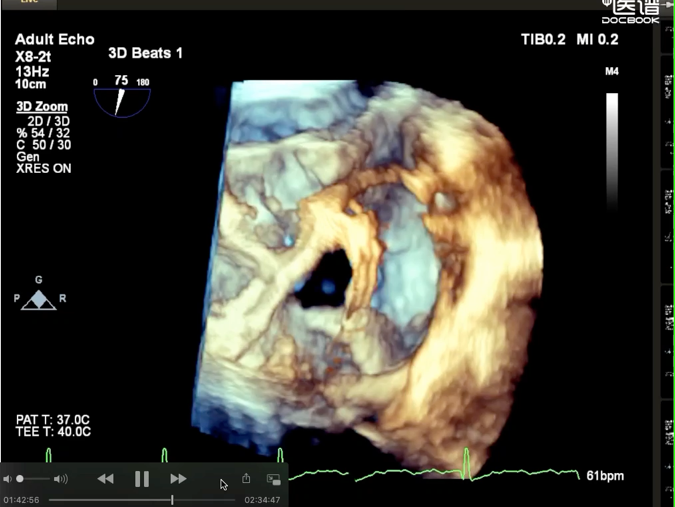This screenshot has width=675, height=507.
Task: Mute audio with the low-volume speaker icon
Action: pyautogui.click(x=8, y=480)
